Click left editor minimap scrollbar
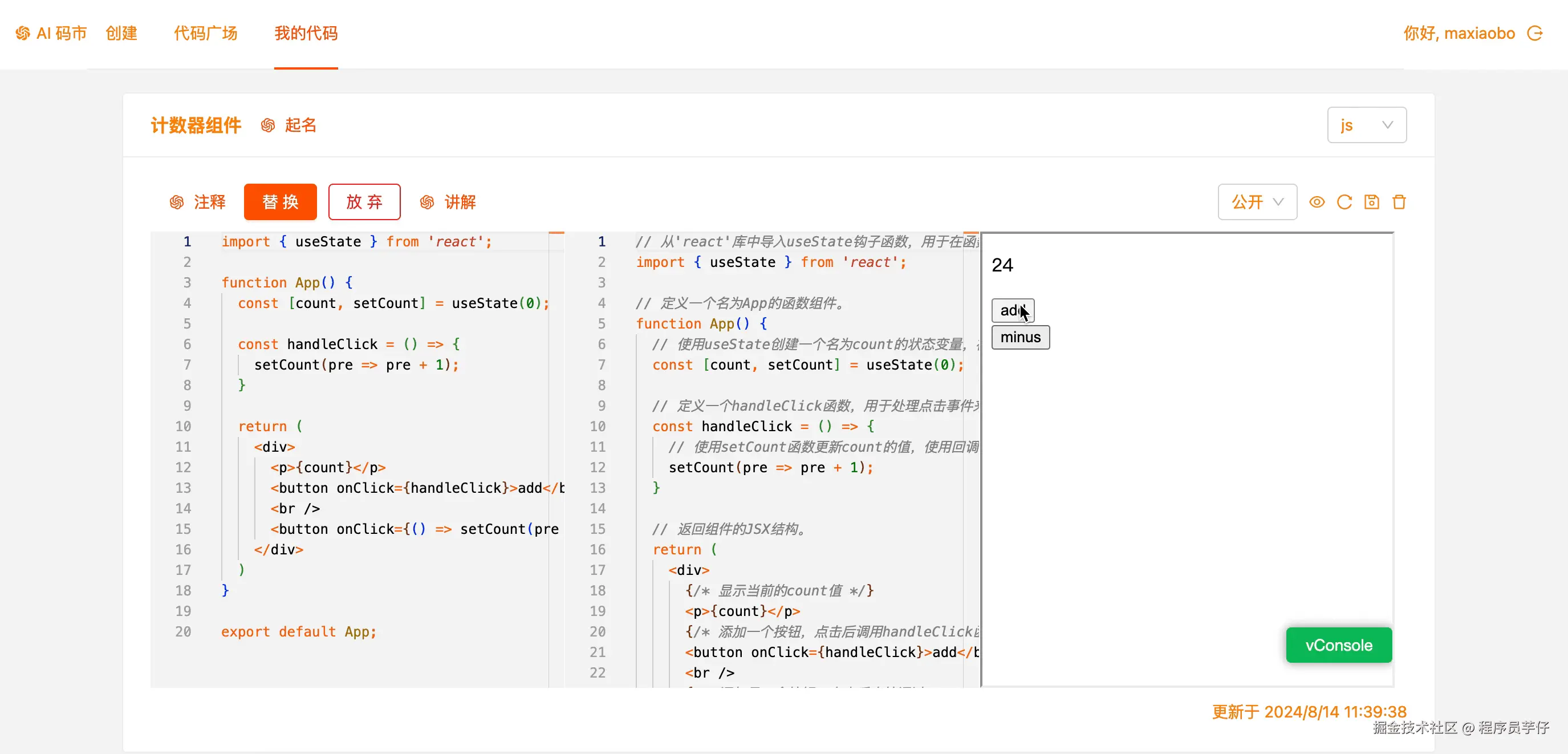 (556, 459)
